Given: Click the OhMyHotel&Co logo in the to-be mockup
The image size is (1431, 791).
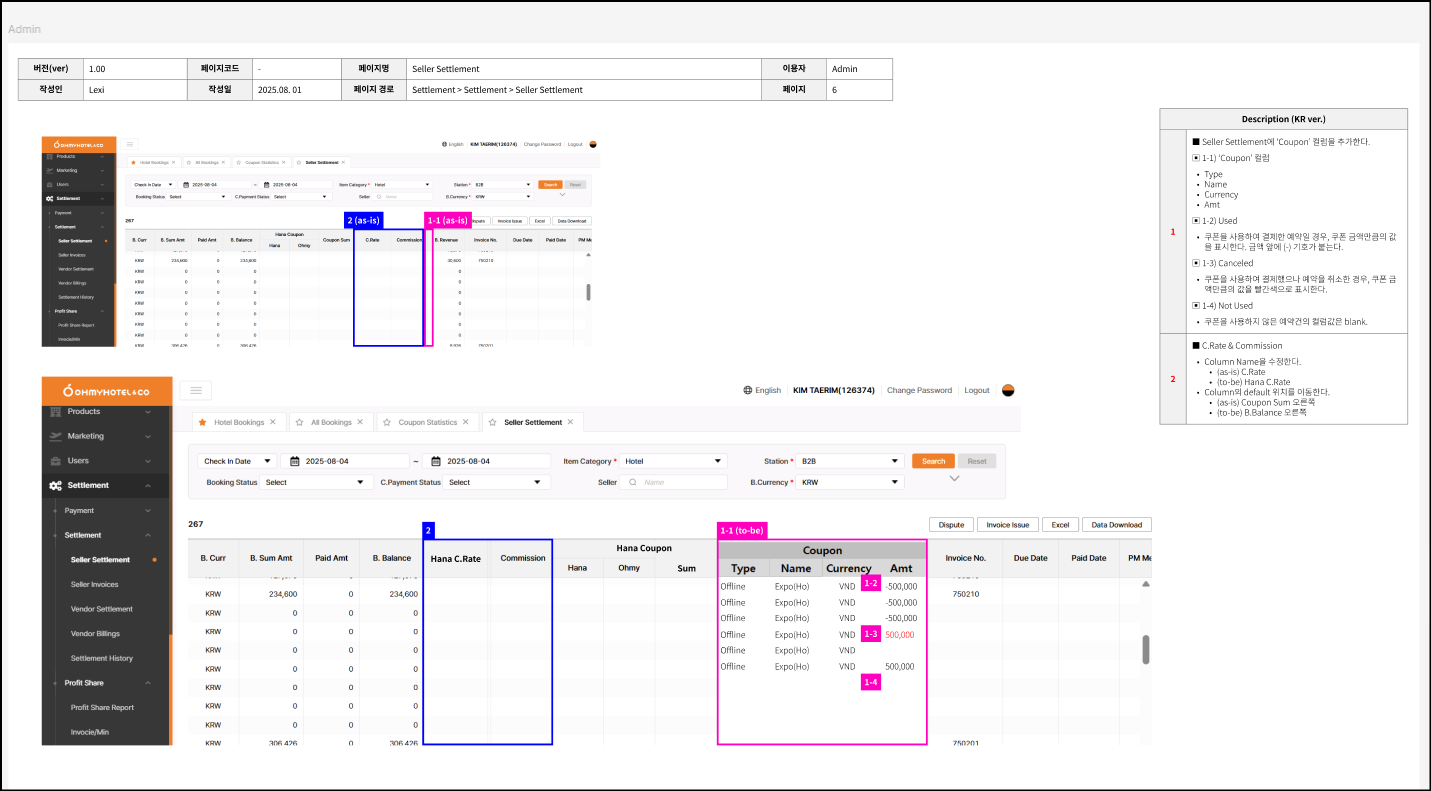Looking at the screenshot, I should pos(105,390).
